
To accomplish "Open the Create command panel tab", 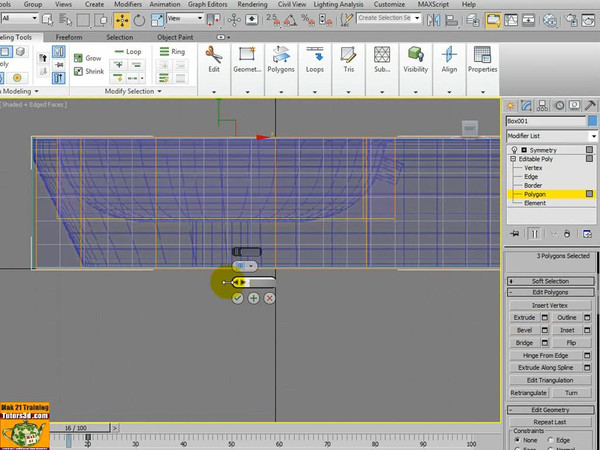I will click(x=510, y=106).
